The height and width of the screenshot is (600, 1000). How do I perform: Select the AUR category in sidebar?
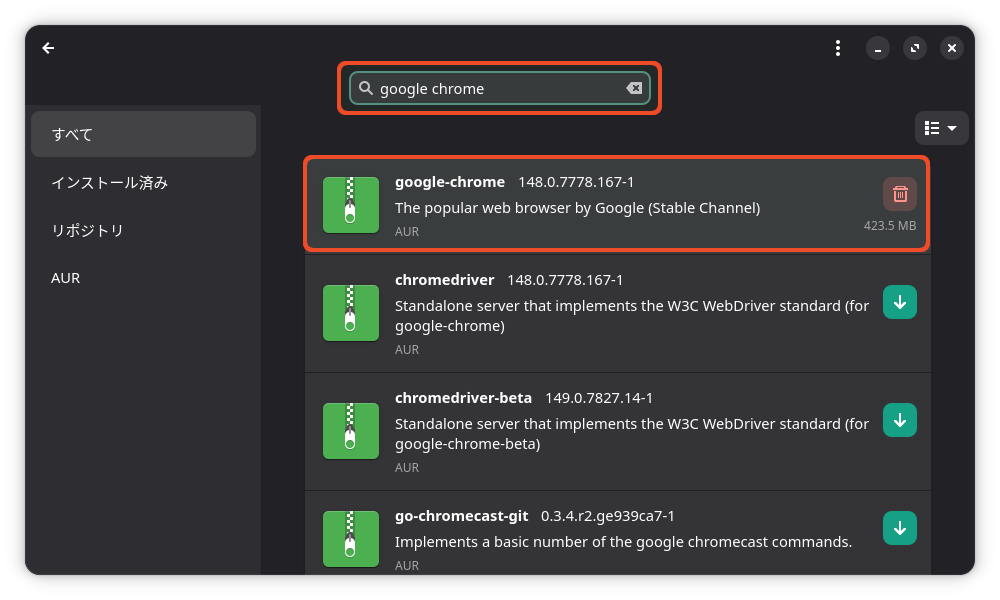(x=143, y=278)
